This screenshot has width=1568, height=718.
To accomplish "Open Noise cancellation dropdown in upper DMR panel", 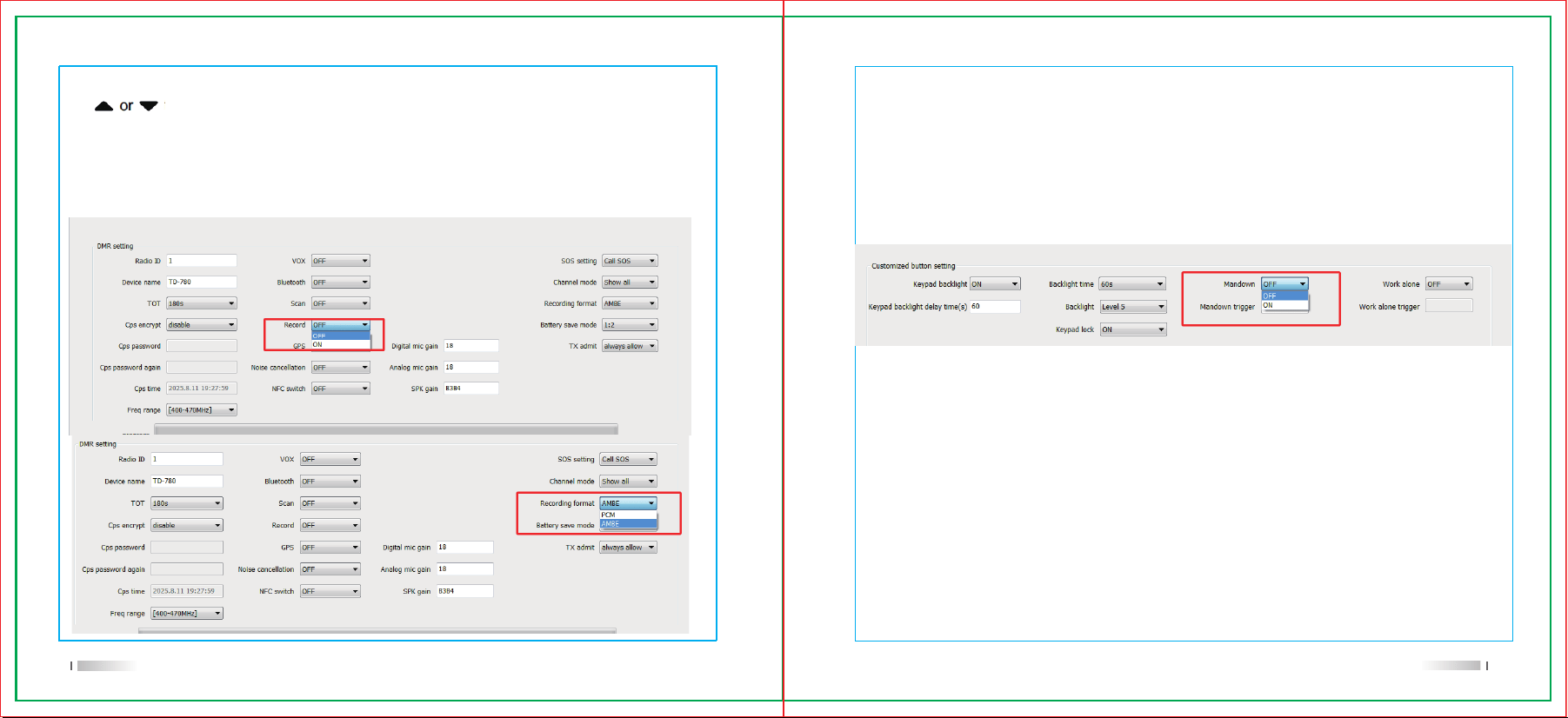I will click(341, 368).
